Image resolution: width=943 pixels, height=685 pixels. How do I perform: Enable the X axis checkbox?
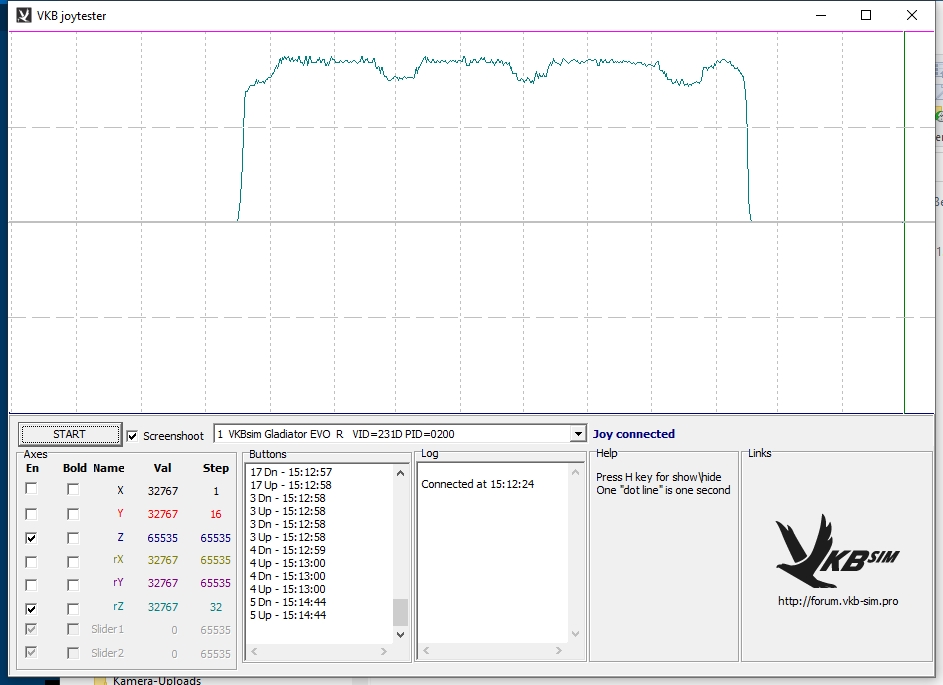(31, 489)
